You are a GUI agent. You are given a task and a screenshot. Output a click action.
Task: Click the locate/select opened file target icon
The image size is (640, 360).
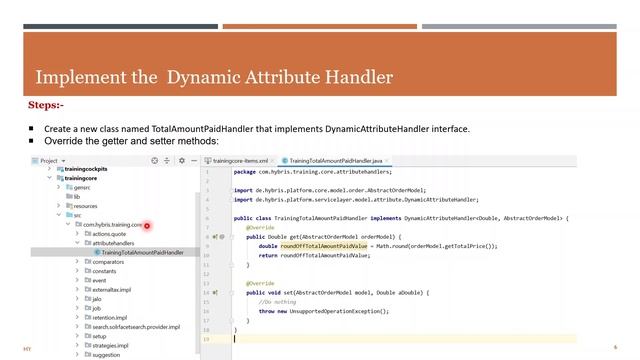pos(154,161)
